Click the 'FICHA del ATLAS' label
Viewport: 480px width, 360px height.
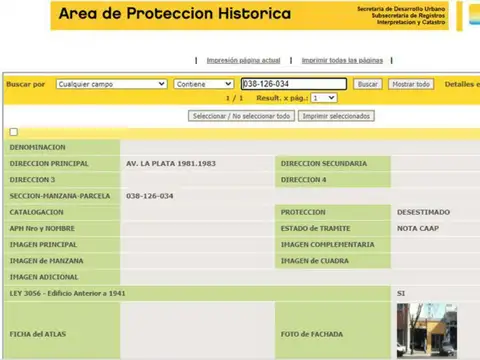tap(38, 334)
